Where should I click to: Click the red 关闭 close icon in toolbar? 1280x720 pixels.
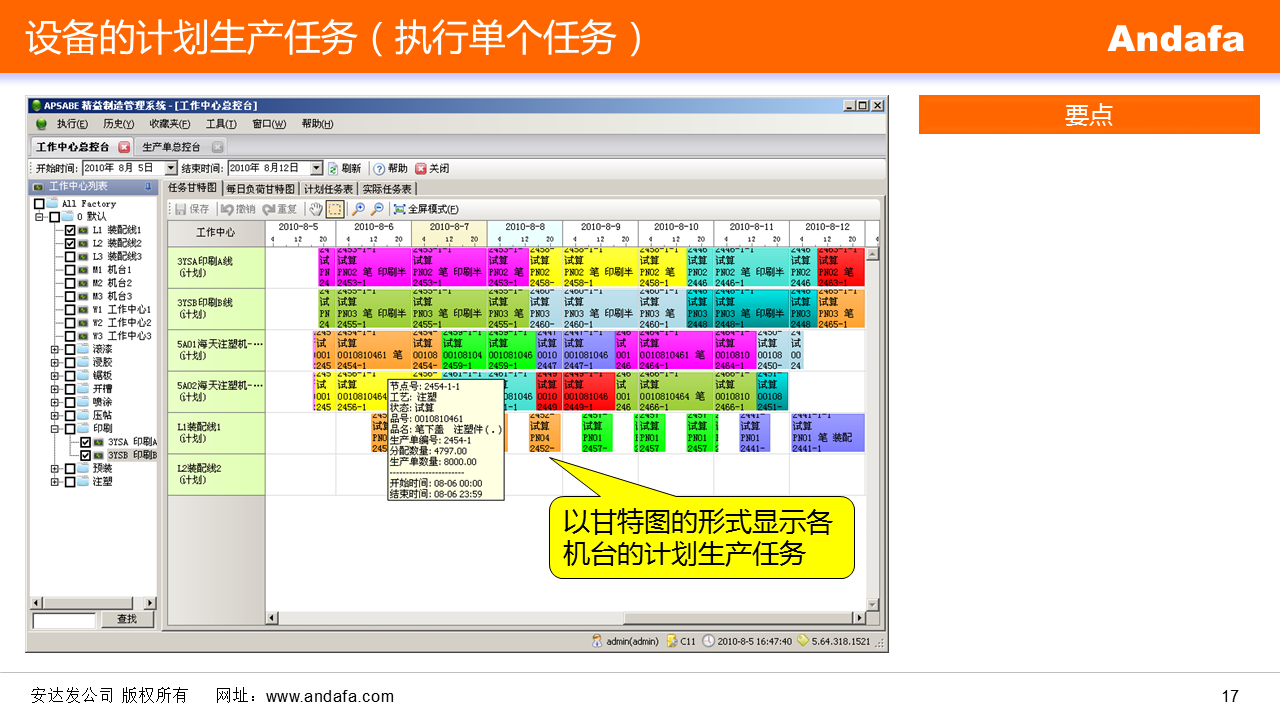tap(421, 169)
